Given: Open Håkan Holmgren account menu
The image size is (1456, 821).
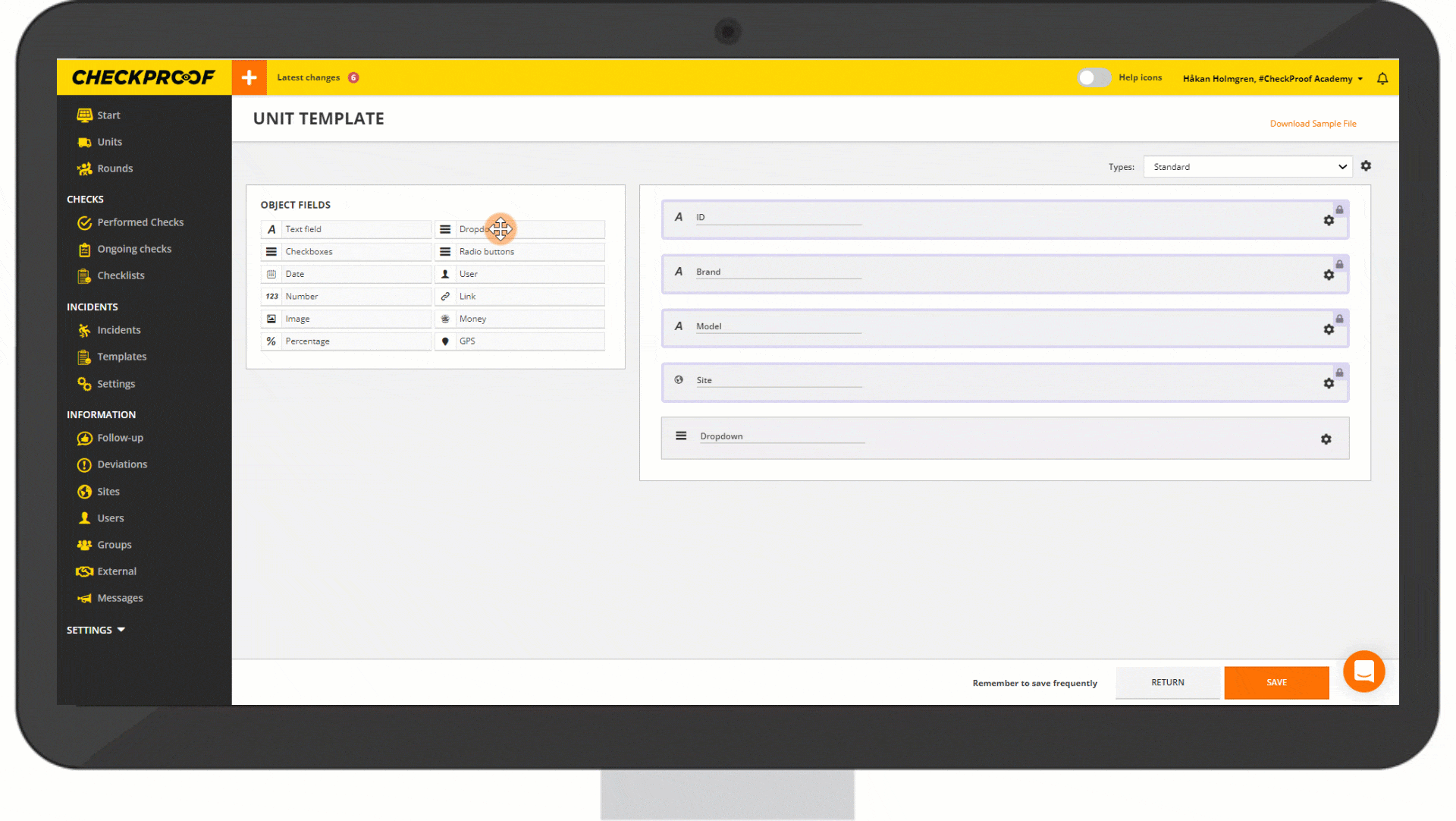Looking at the screenshot, I should pyautogui.click(x=1272, y=79).
